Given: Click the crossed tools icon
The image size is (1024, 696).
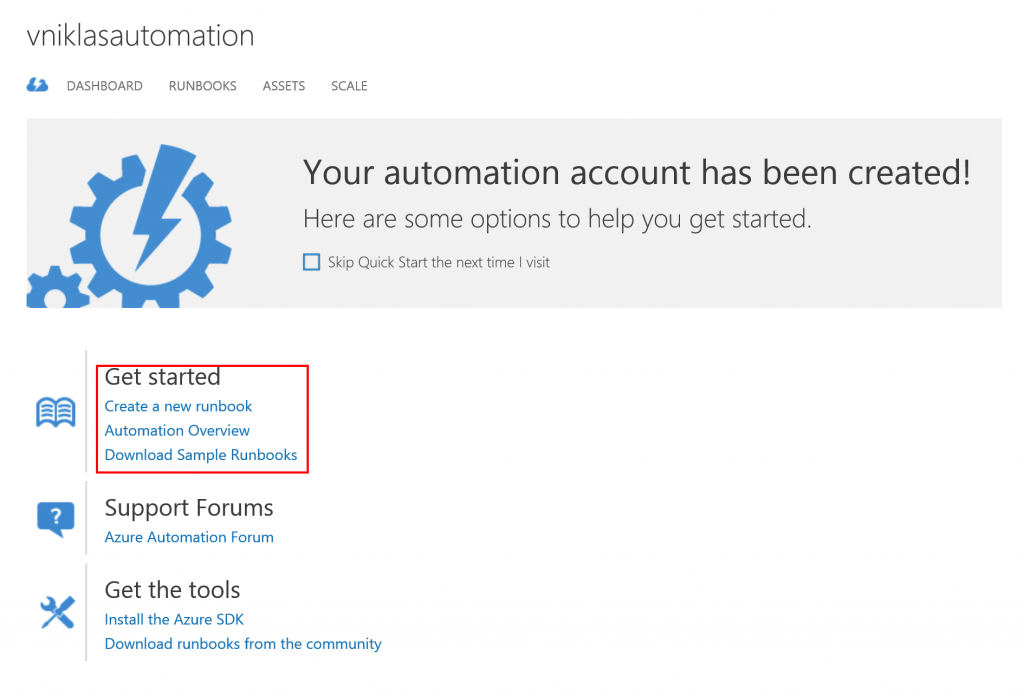Looking at the screenshot, I should point(57,612).
